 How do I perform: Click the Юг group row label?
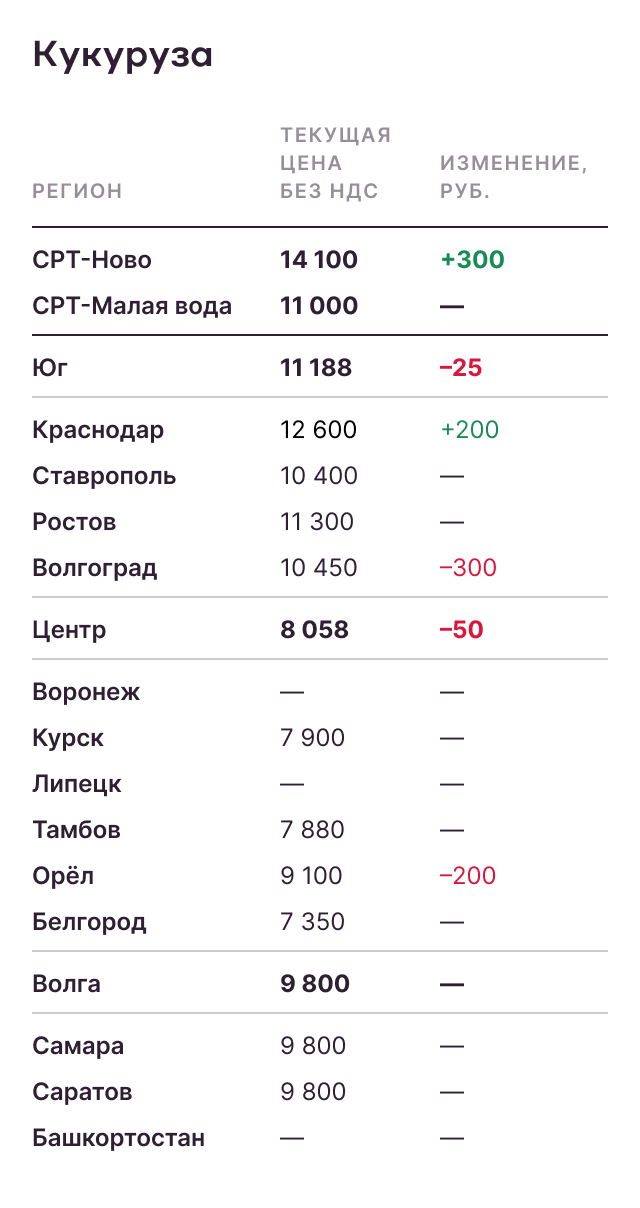(x=51, y=368)
